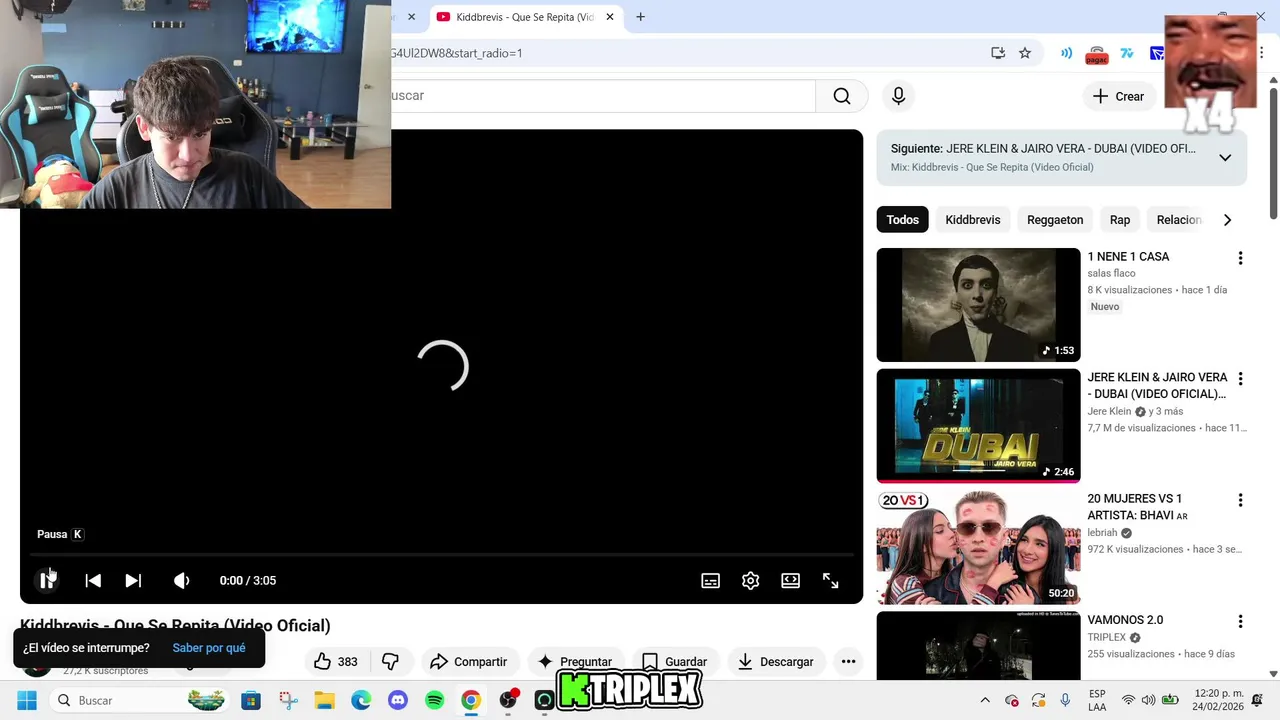1280x720 pixels.
Task: Install app icon in the address bar
Action: coord(998,53)
